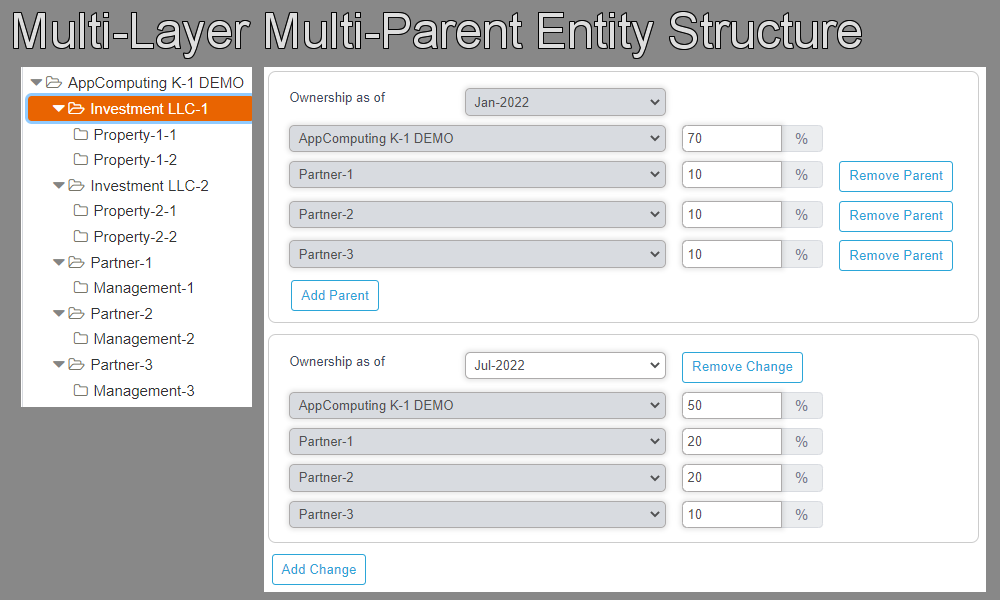Click the folder icon beside Property-1-1
This screenshot has height=600, width=1000.
coord(81,134)
